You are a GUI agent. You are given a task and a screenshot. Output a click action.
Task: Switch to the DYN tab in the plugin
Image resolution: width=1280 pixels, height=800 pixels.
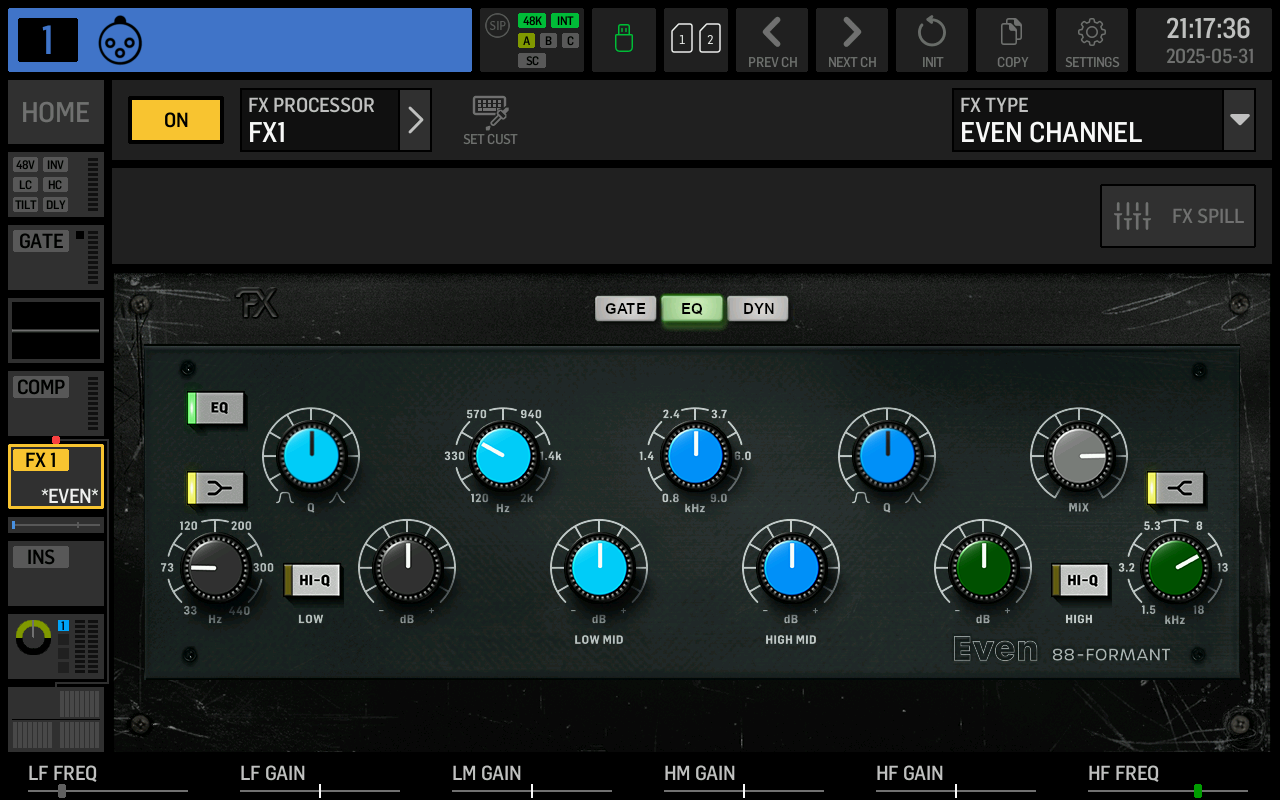[x=757, y=308]
